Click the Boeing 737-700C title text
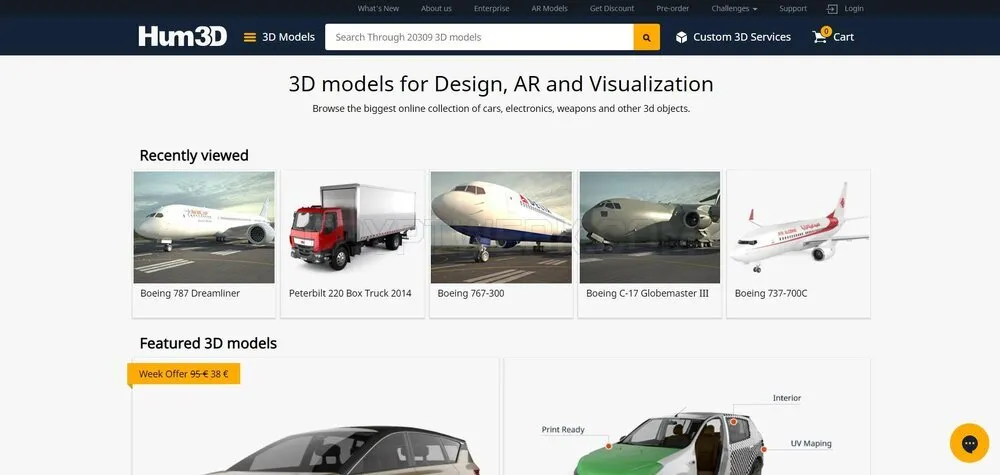Viewport: 1000px width, 475px height. [x=771, y=293]
